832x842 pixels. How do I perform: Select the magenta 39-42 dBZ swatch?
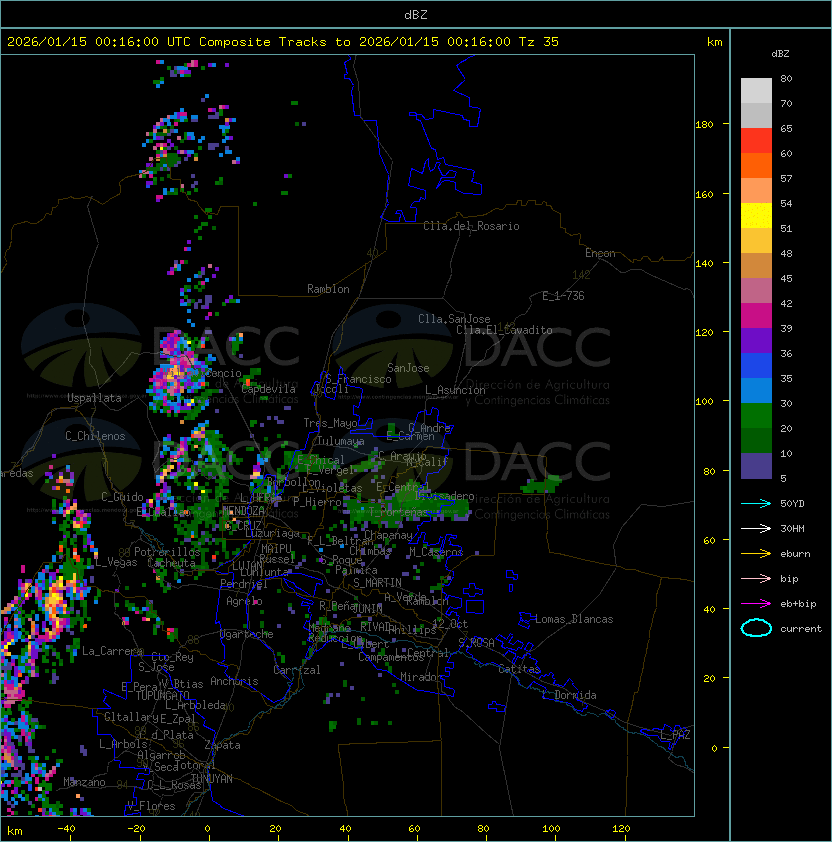click(756, 315)
